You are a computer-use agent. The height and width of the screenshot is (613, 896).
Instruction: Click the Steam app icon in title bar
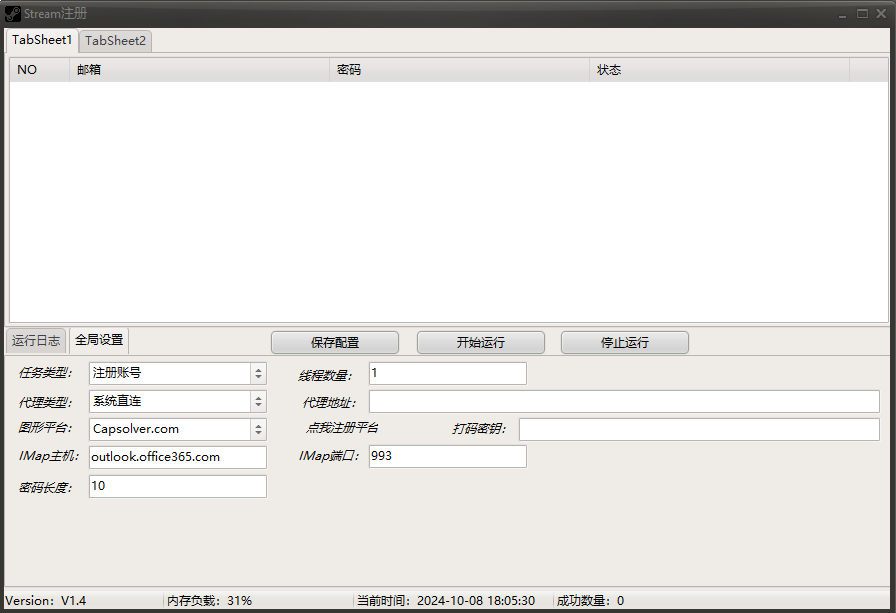[x=13, y=13]
